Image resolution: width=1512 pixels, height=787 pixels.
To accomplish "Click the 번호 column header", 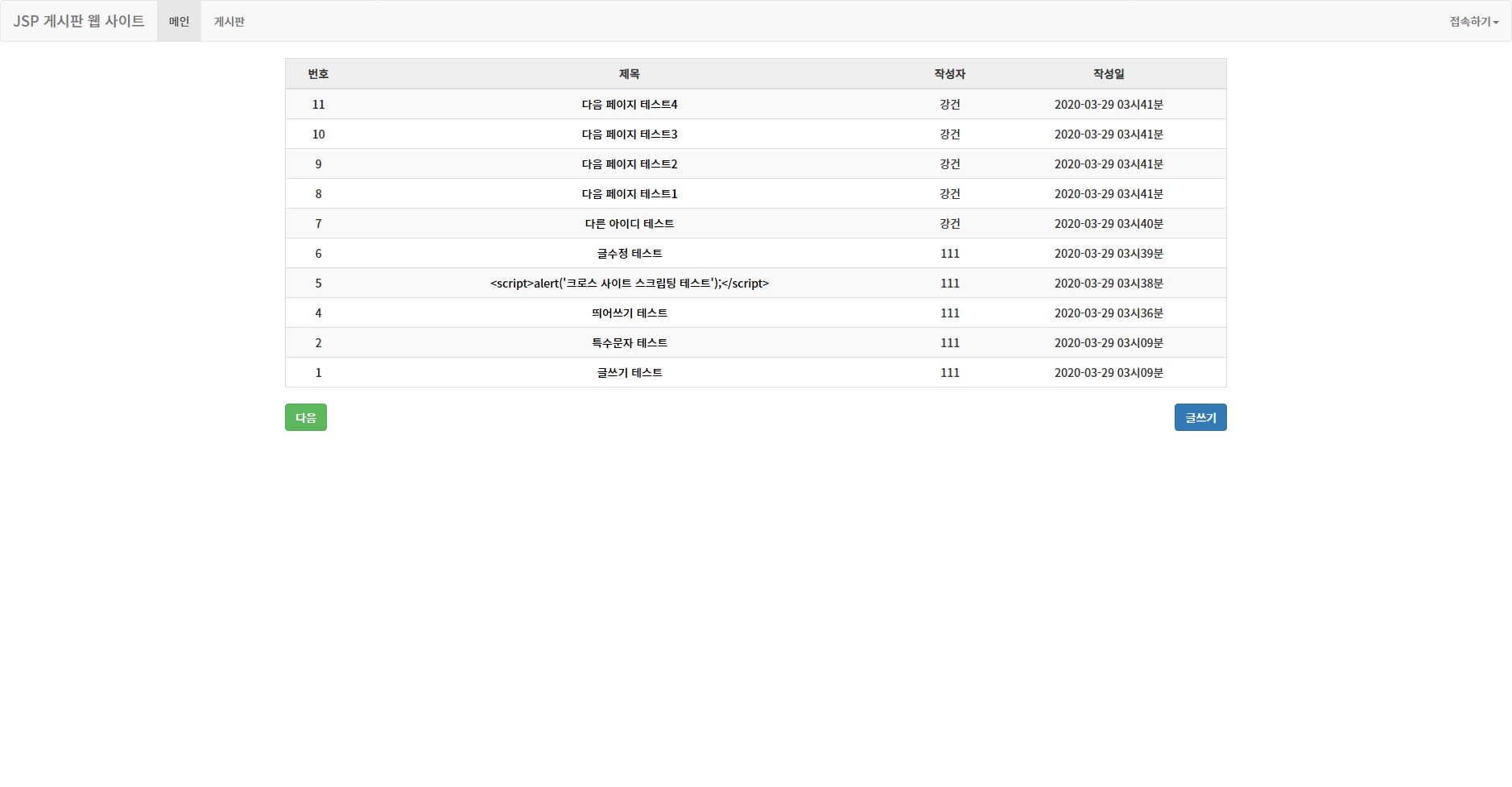I will tap(319, 73).
